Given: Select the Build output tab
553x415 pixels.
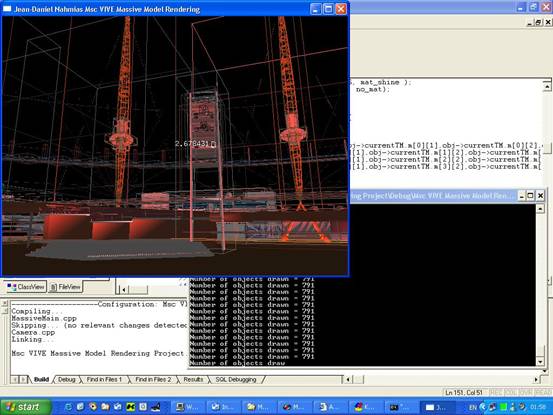Looking at the screenshot, I should pos(41,379).
